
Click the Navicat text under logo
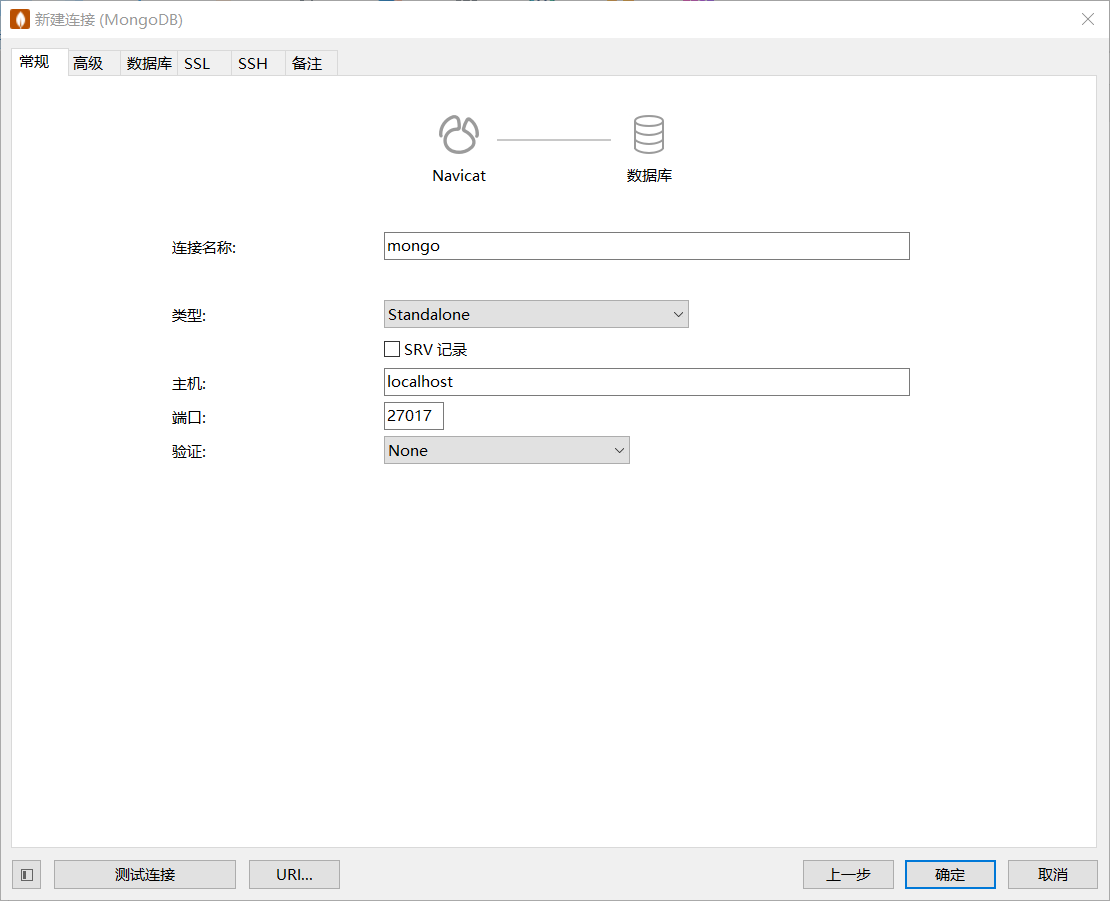[x=459, y=176]
